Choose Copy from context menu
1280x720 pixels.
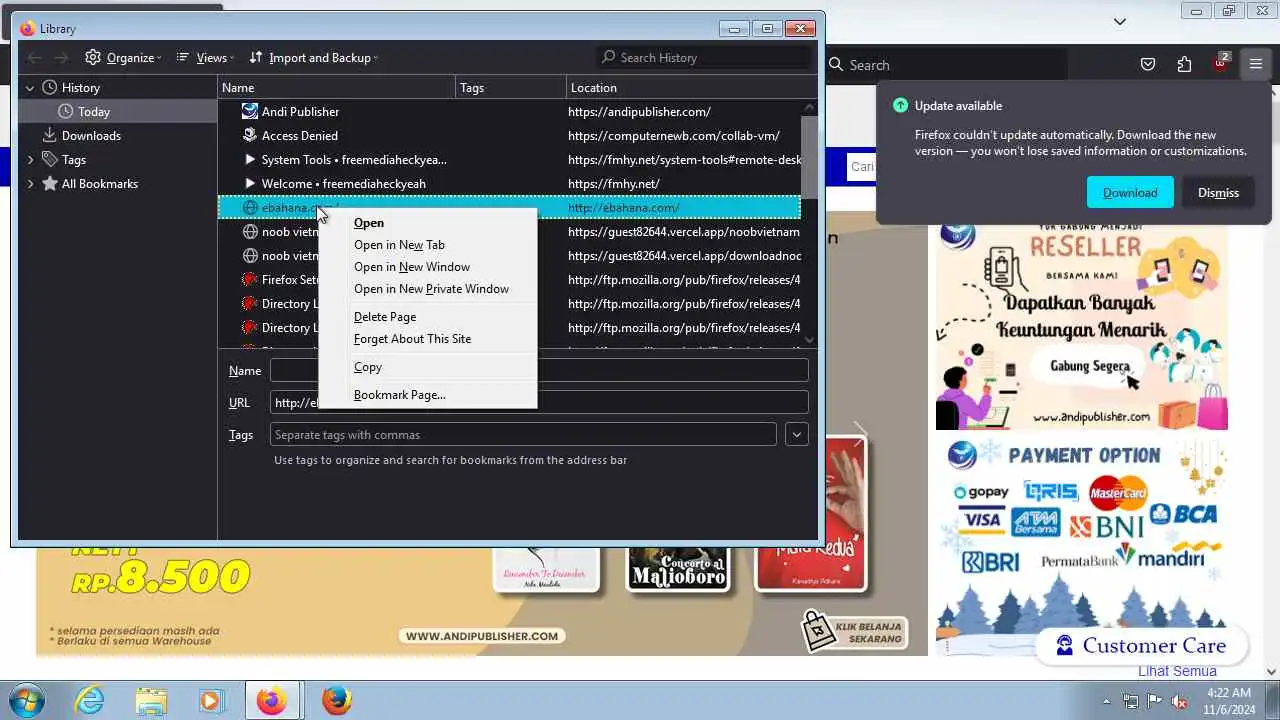(x=427, y=367)
